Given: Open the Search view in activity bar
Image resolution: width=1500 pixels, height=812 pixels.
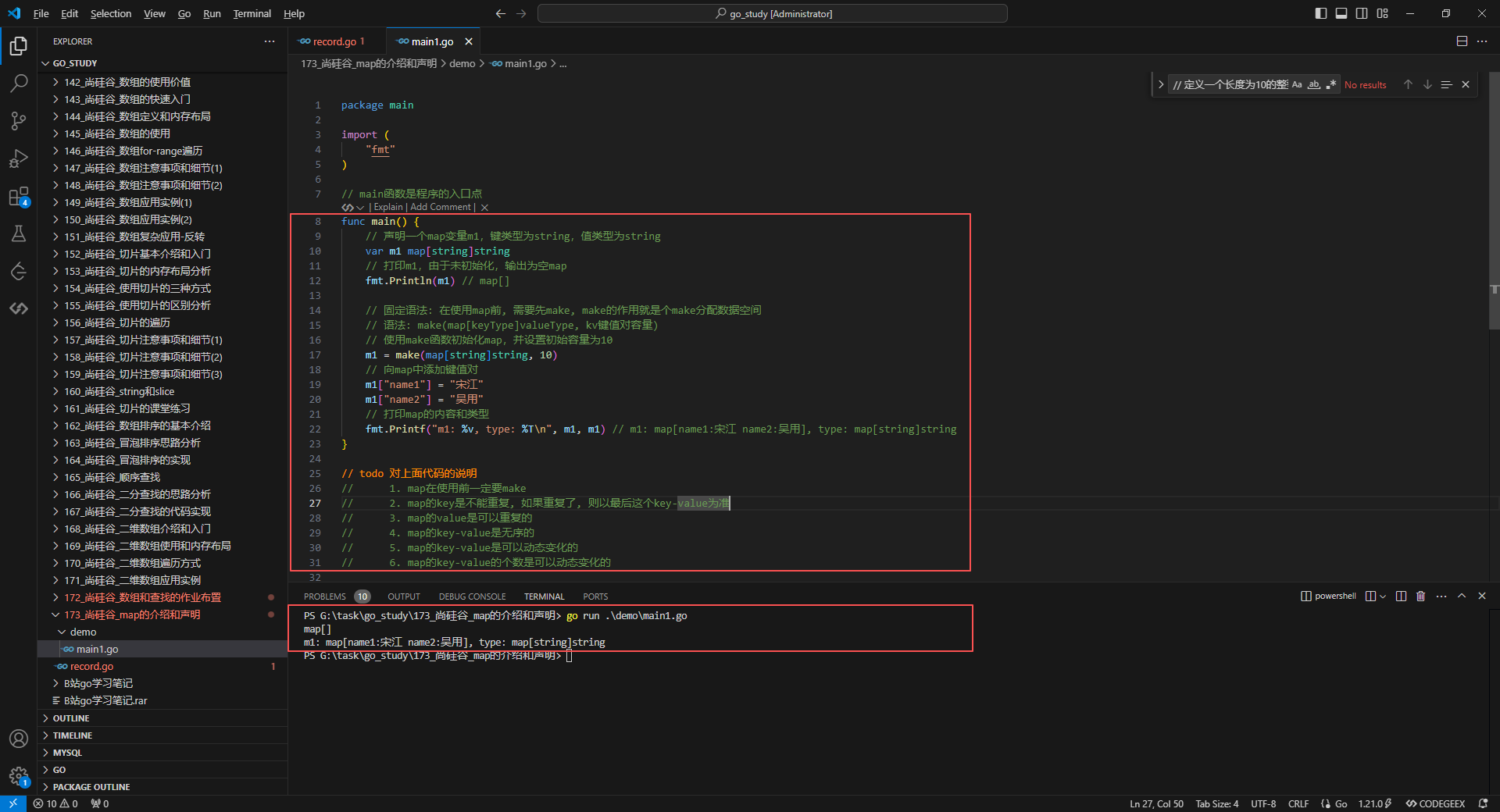Looking at the screenshot, I should click(19, 83).
